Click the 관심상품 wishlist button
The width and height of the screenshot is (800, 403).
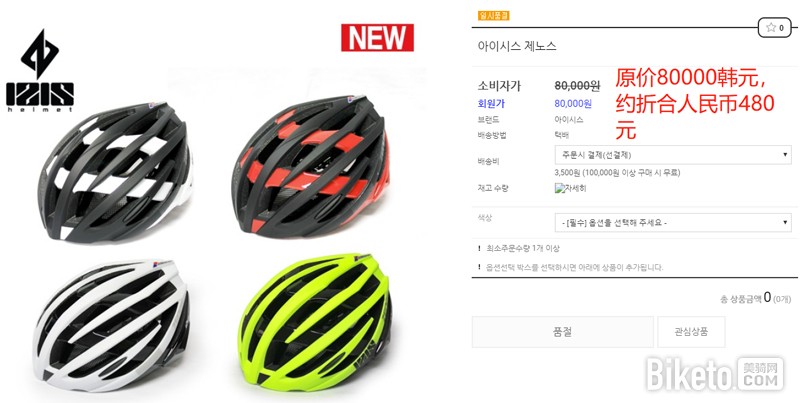click(691, 332)
